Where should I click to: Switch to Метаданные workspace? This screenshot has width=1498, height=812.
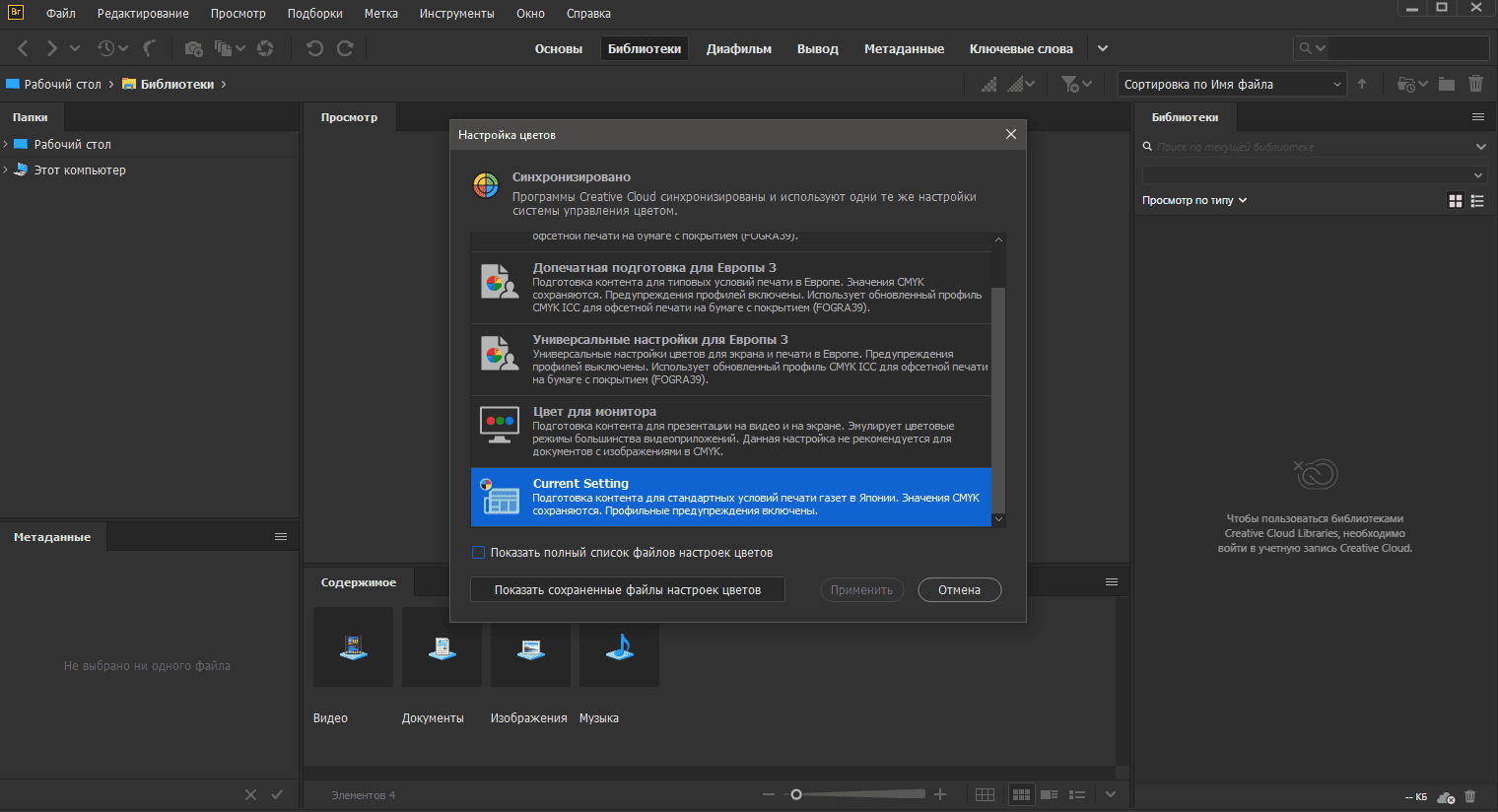coord(904,49)
